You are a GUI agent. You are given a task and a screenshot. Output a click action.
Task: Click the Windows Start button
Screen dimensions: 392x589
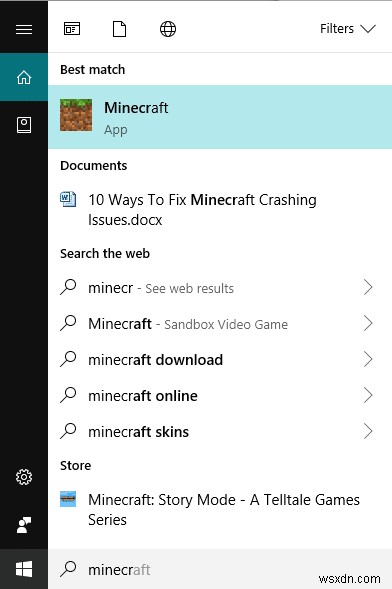click(24, 569)
